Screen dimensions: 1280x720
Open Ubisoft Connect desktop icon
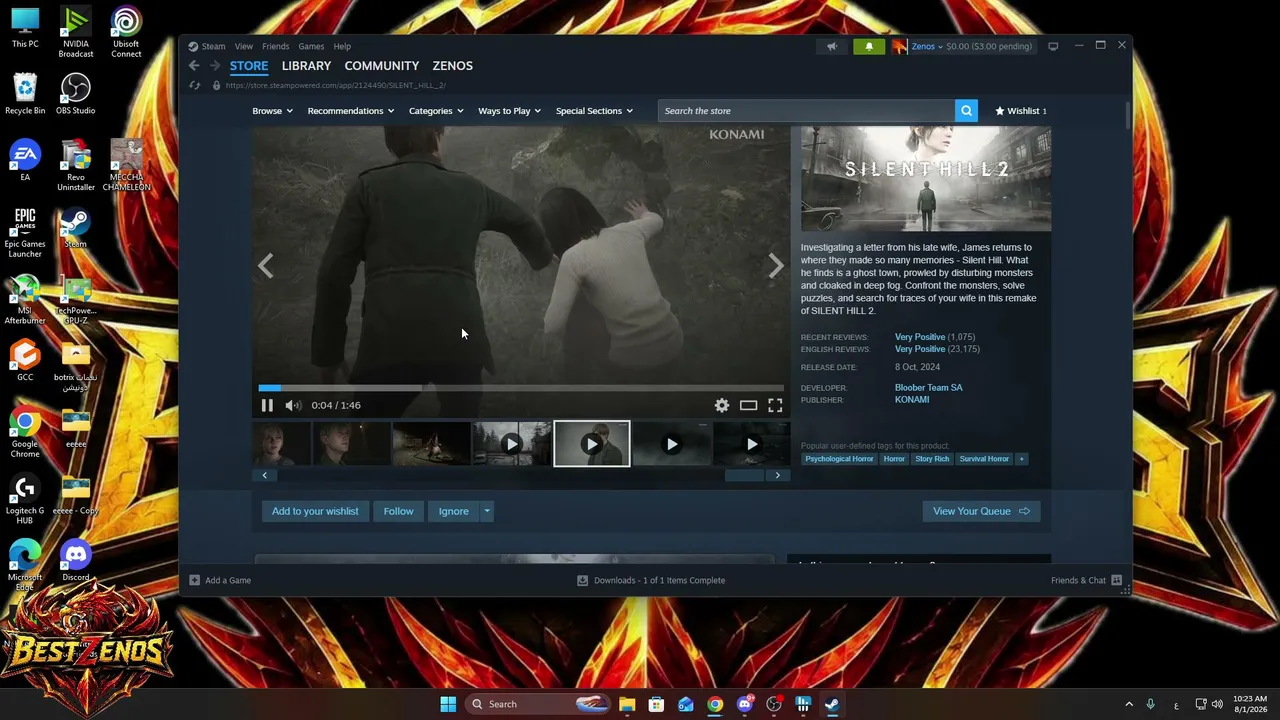pos(126,32)
